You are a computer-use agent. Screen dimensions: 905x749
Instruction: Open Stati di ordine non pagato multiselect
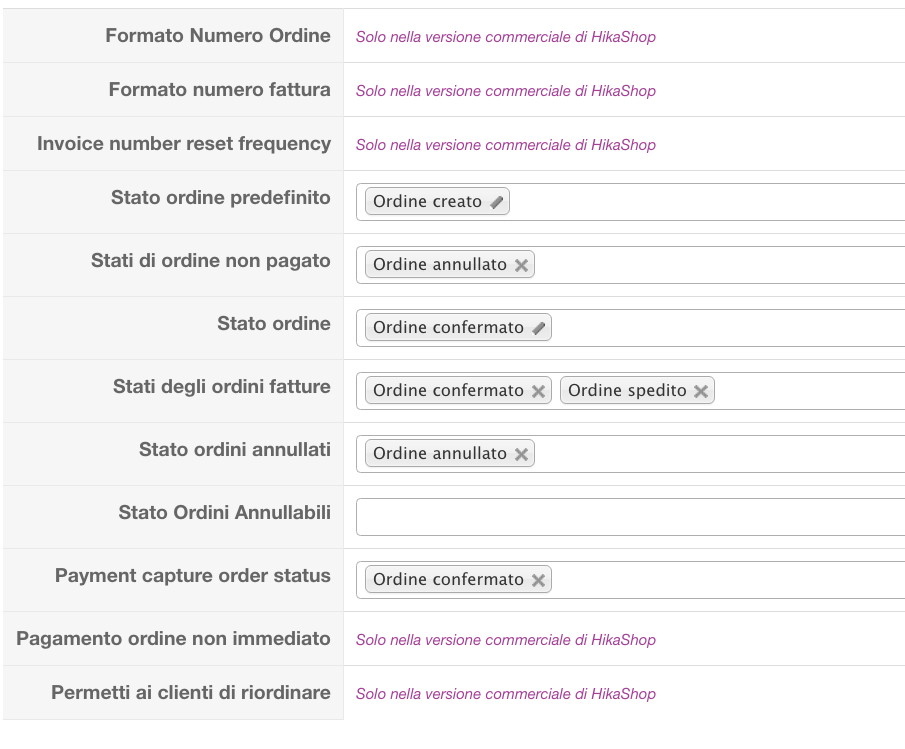tap(710, 265)
